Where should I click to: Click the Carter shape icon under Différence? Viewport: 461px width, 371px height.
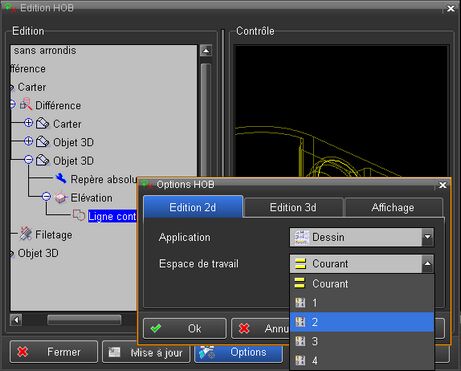[x=43, y=123]
